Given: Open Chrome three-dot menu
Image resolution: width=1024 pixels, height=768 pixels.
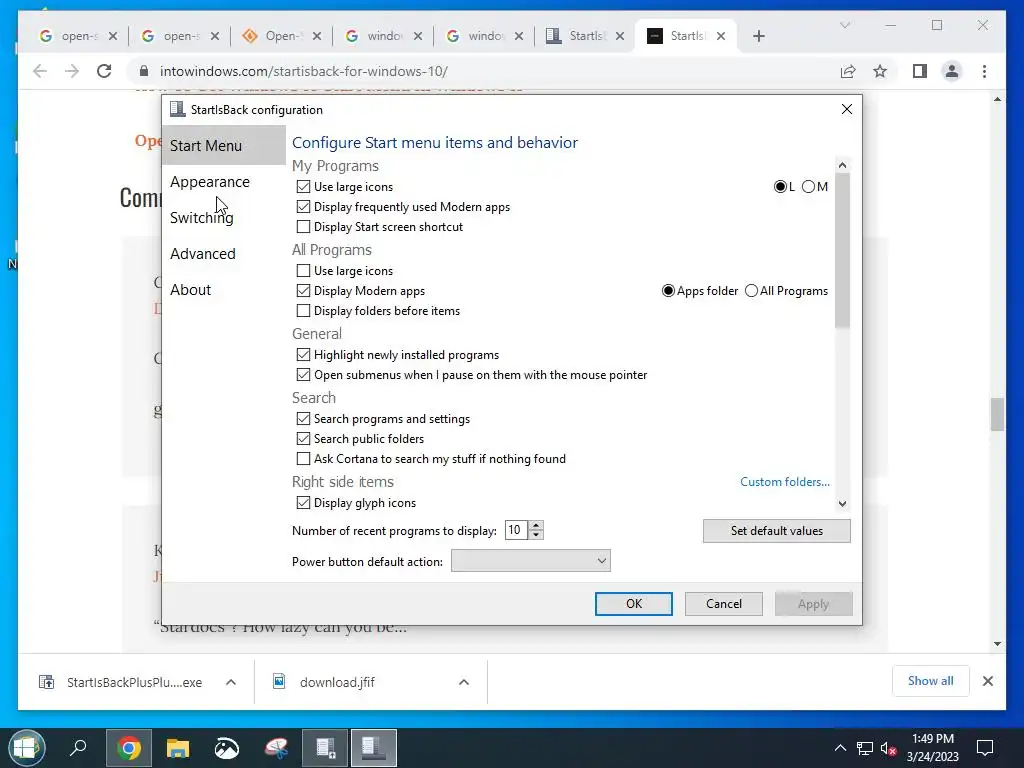Looking at the screenshot, I should click(x=984, y=71).
